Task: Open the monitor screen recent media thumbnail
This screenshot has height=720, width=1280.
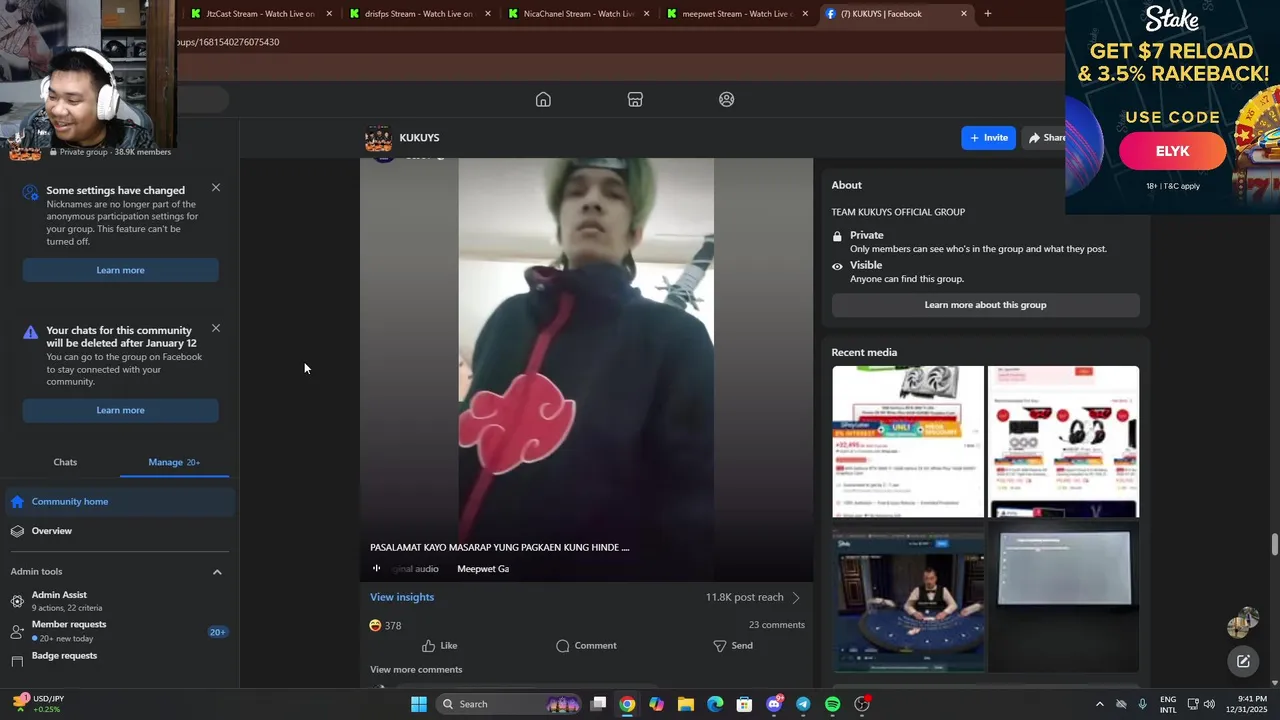Action: click(1063, 597)
